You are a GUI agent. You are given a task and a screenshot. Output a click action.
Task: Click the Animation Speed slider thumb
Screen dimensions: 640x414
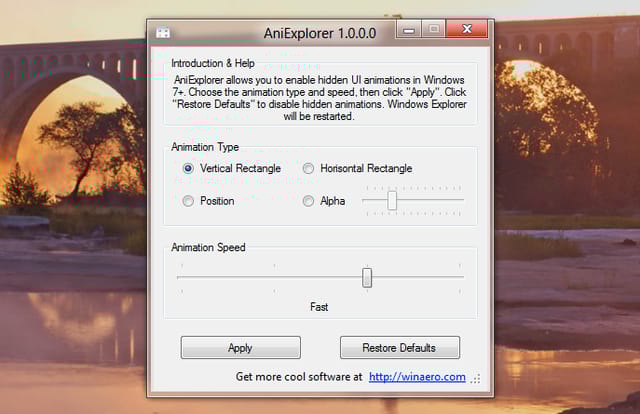click(367, 278)
